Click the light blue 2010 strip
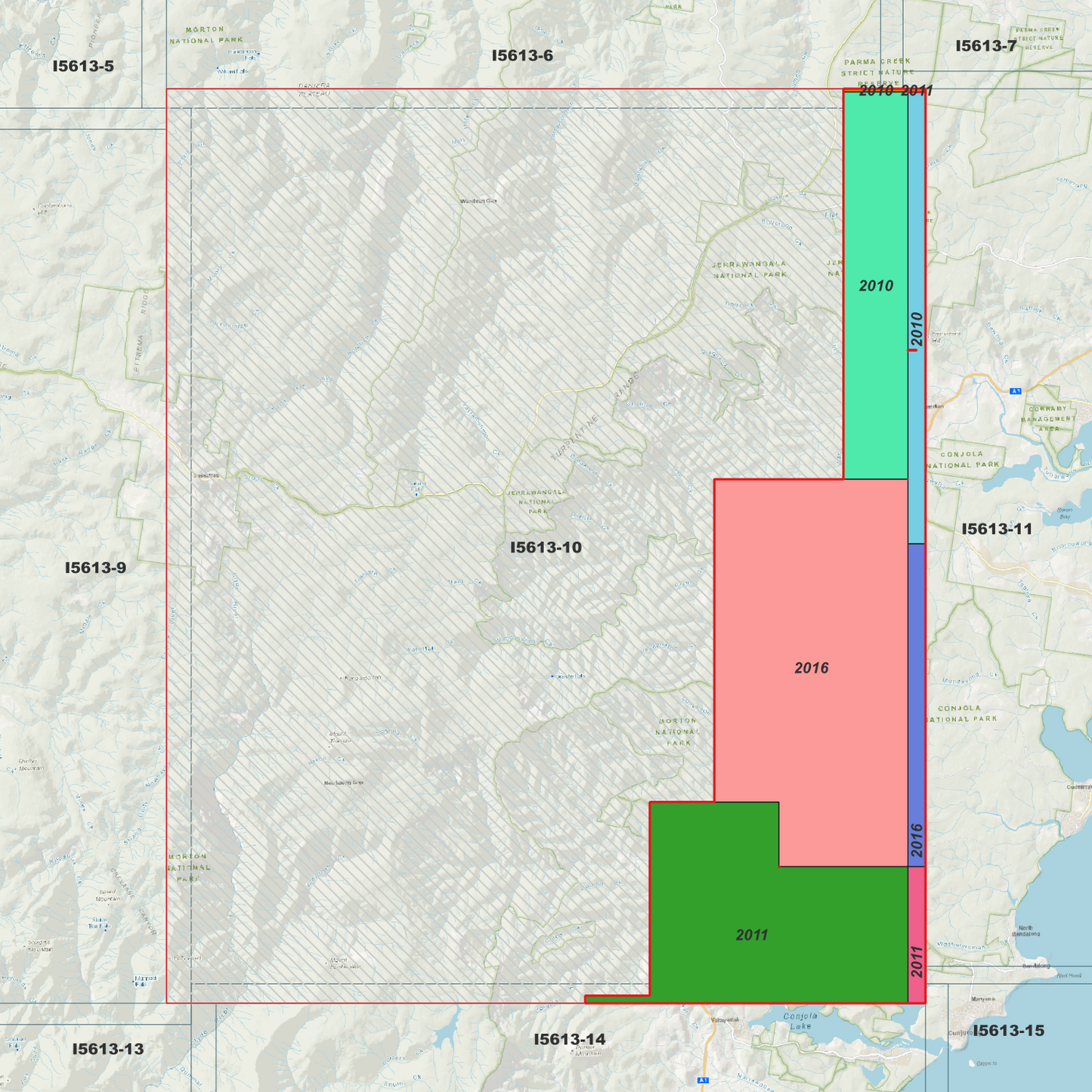This screenshot has height=1092, width=1092. coord(916,317)
